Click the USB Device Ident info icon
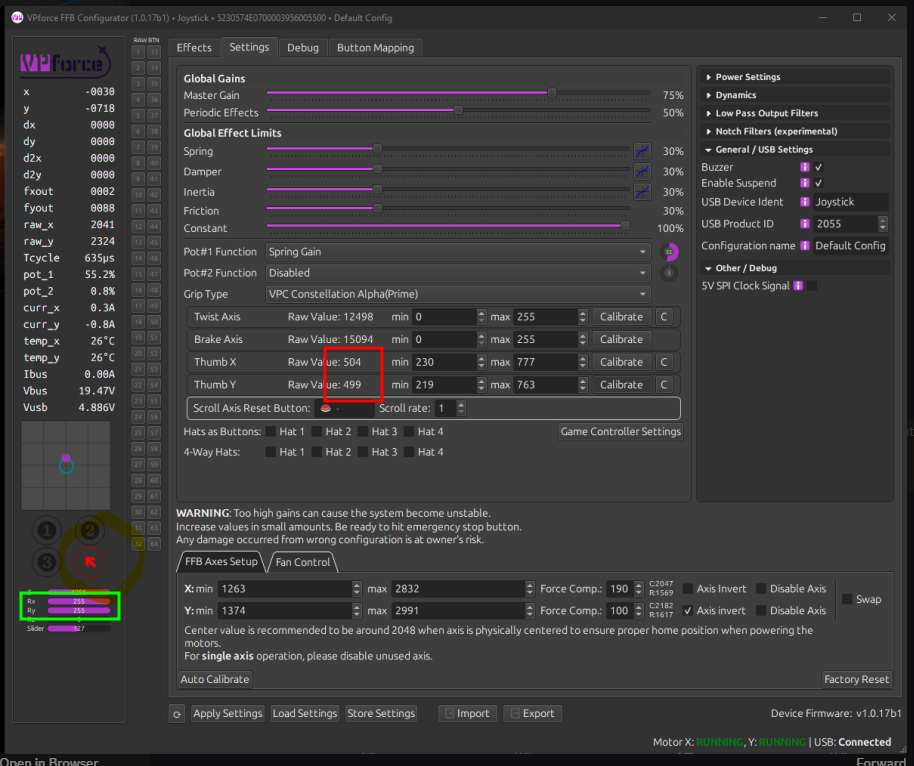The width and height of the screenshot is (914, 766). click(x=805, y=202)
